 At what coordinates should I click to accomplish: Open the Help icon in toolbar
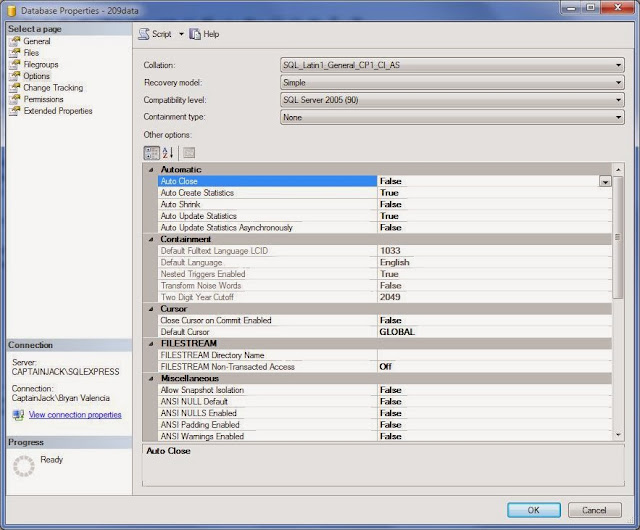click(x=195, y=34)
